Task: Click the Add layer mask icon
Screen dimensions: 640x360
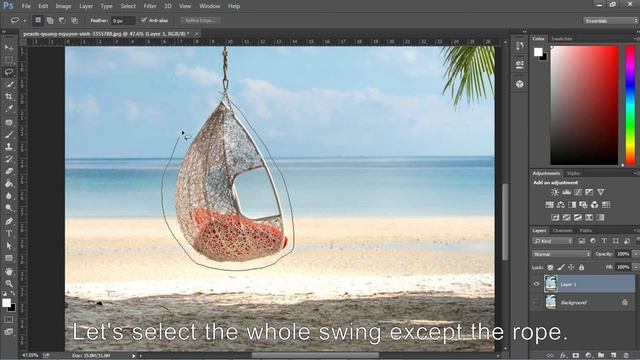Action: (x=576, y=356)
